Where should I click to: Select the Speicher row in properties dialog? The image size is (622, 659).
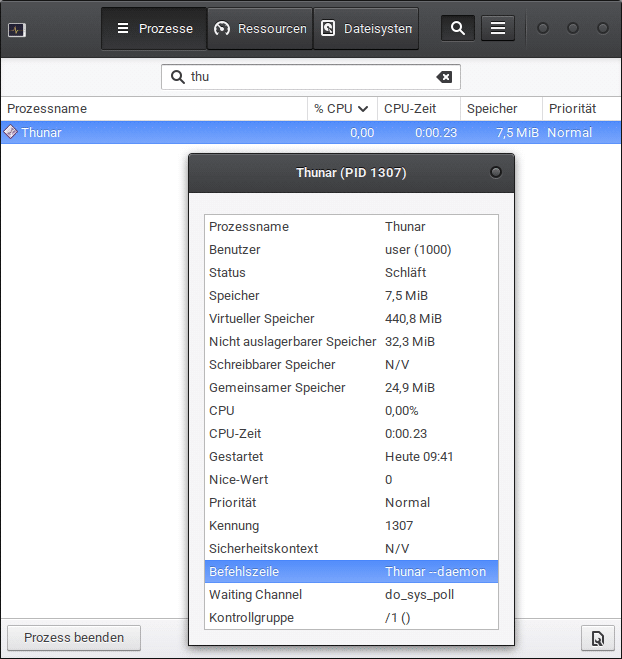351,295
